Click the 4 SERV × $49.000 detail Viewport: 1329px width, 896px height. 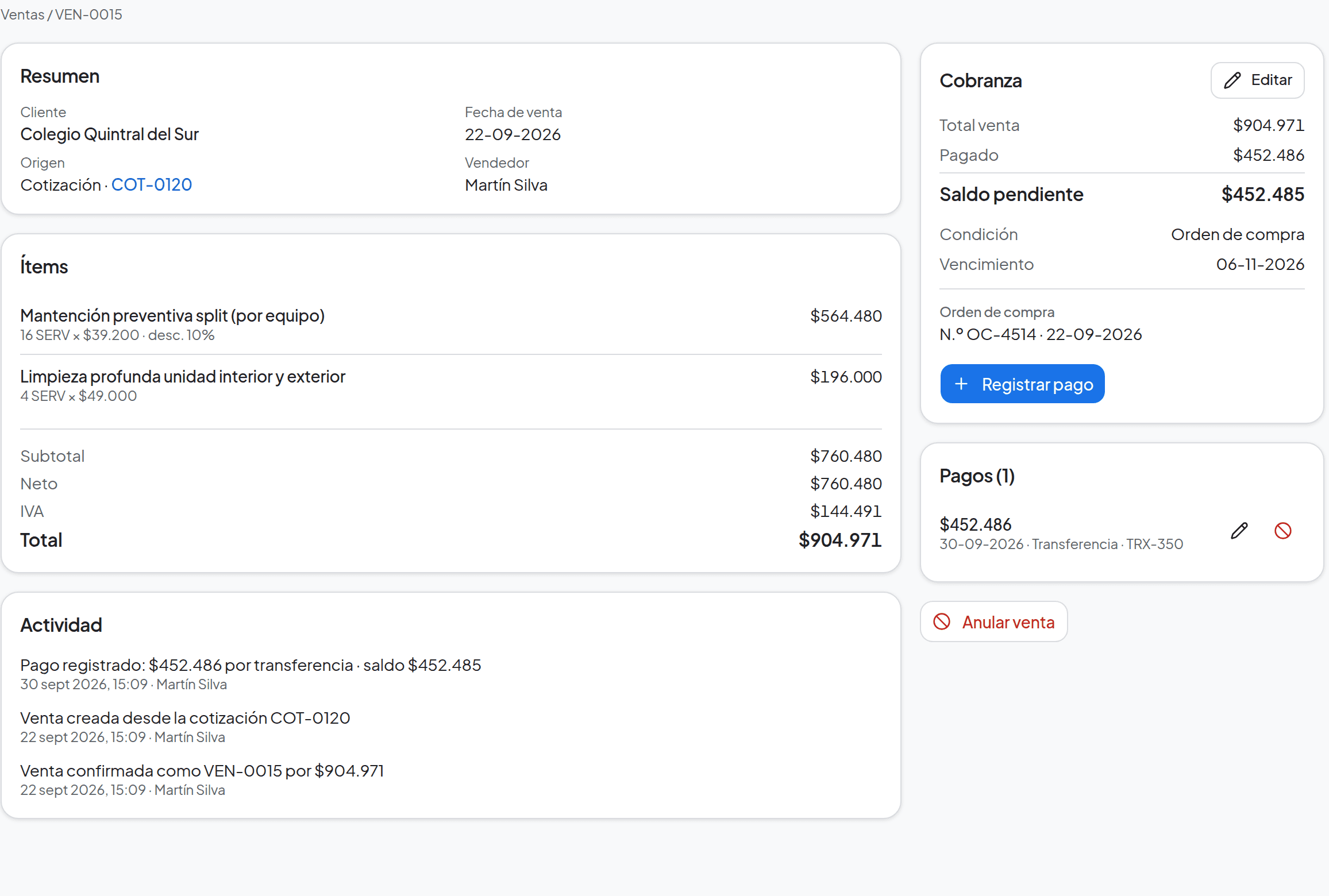coord(79,396)
